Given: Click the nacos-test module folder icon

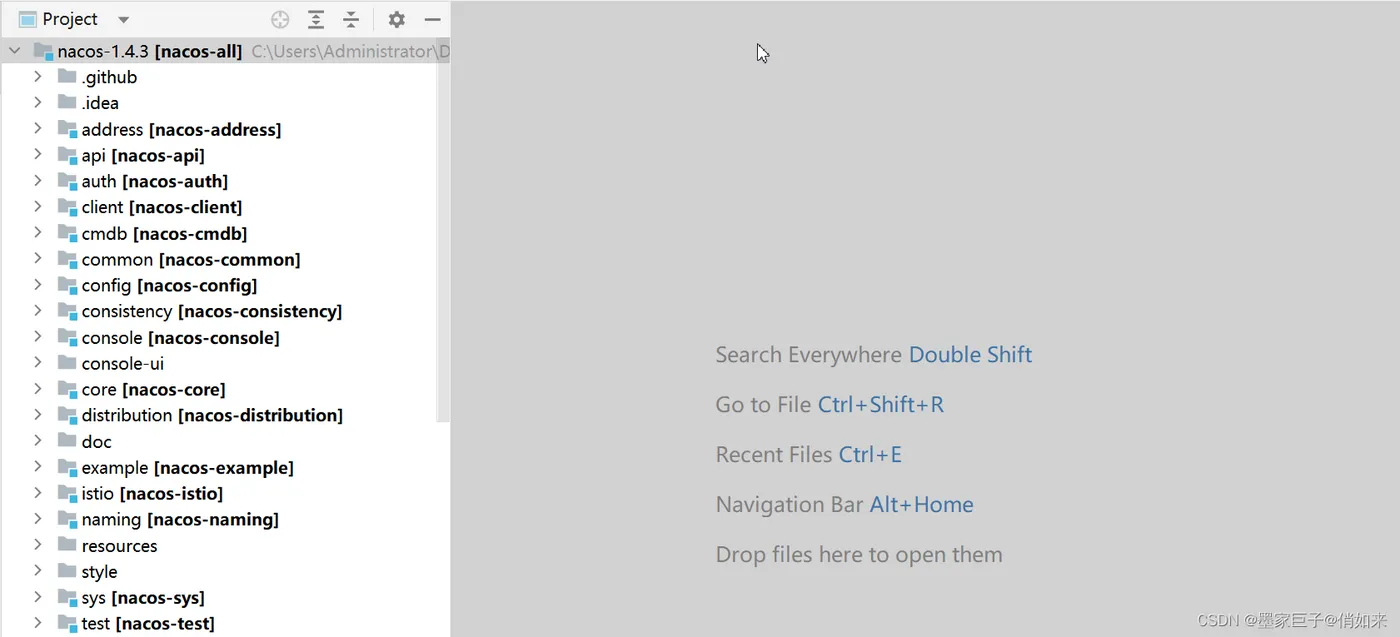Looking at the screenshot, I should [x=67, y=623].
